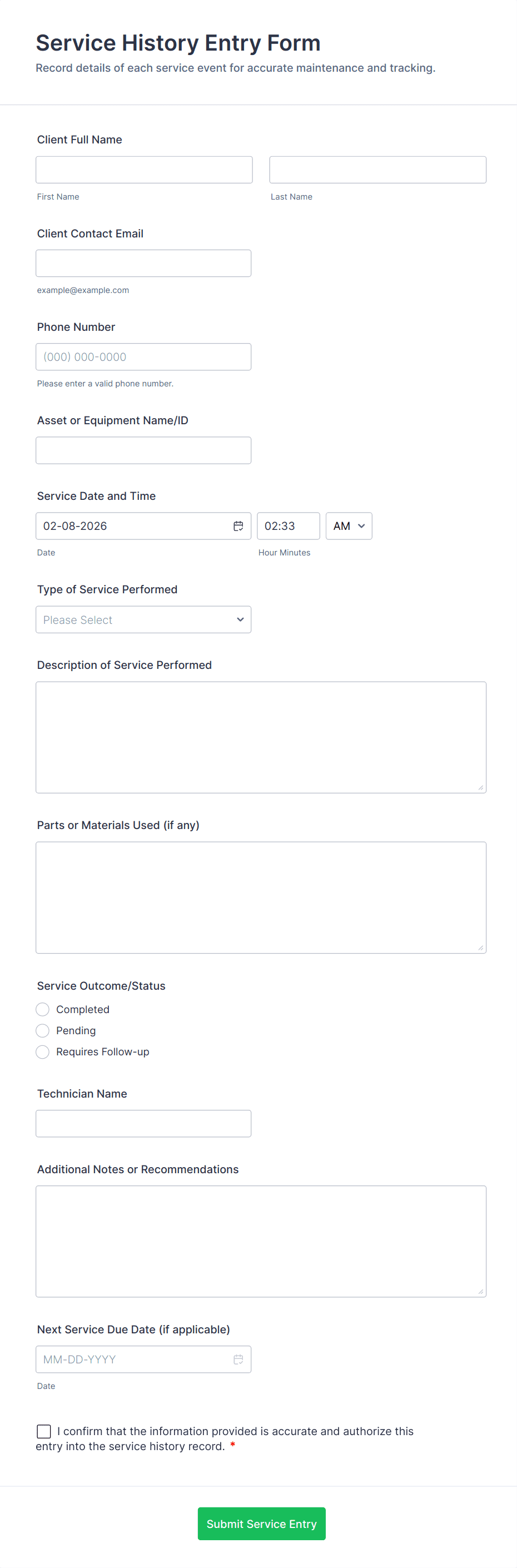517x1568 pixels.
Task: Click the Parts or Materials Used textarea
Action: point(260,897)
